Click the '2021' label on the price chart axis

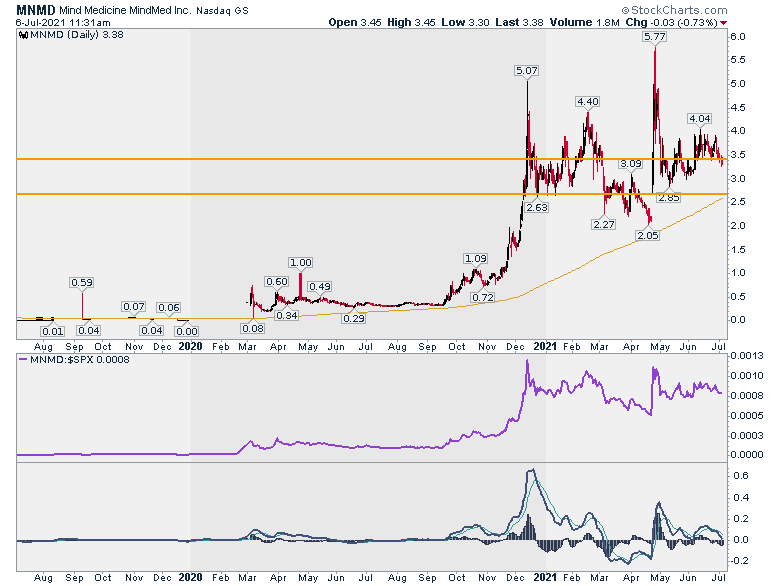(545, 346)
